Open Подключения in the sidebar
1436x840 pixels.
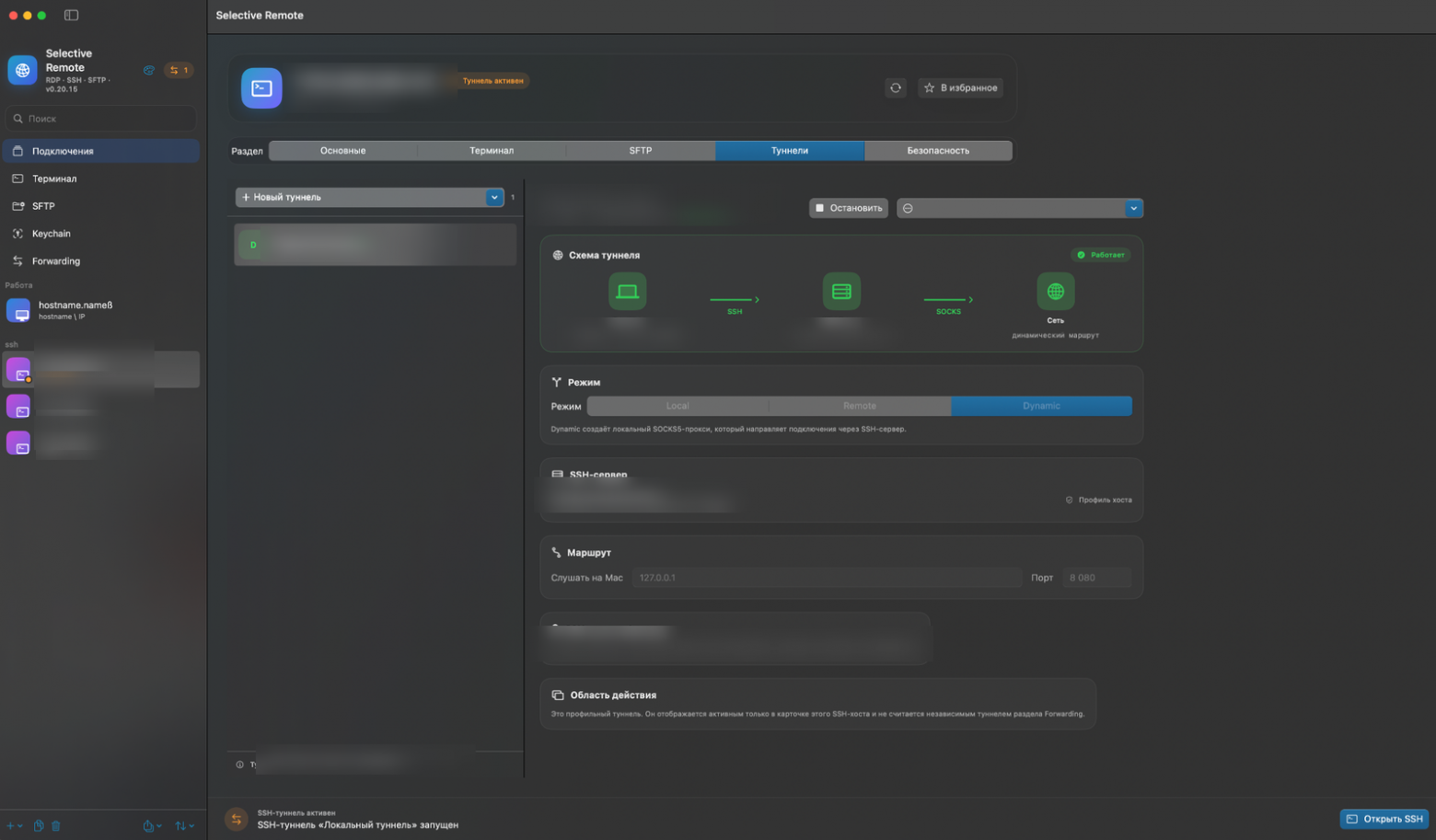pos(101,151)
